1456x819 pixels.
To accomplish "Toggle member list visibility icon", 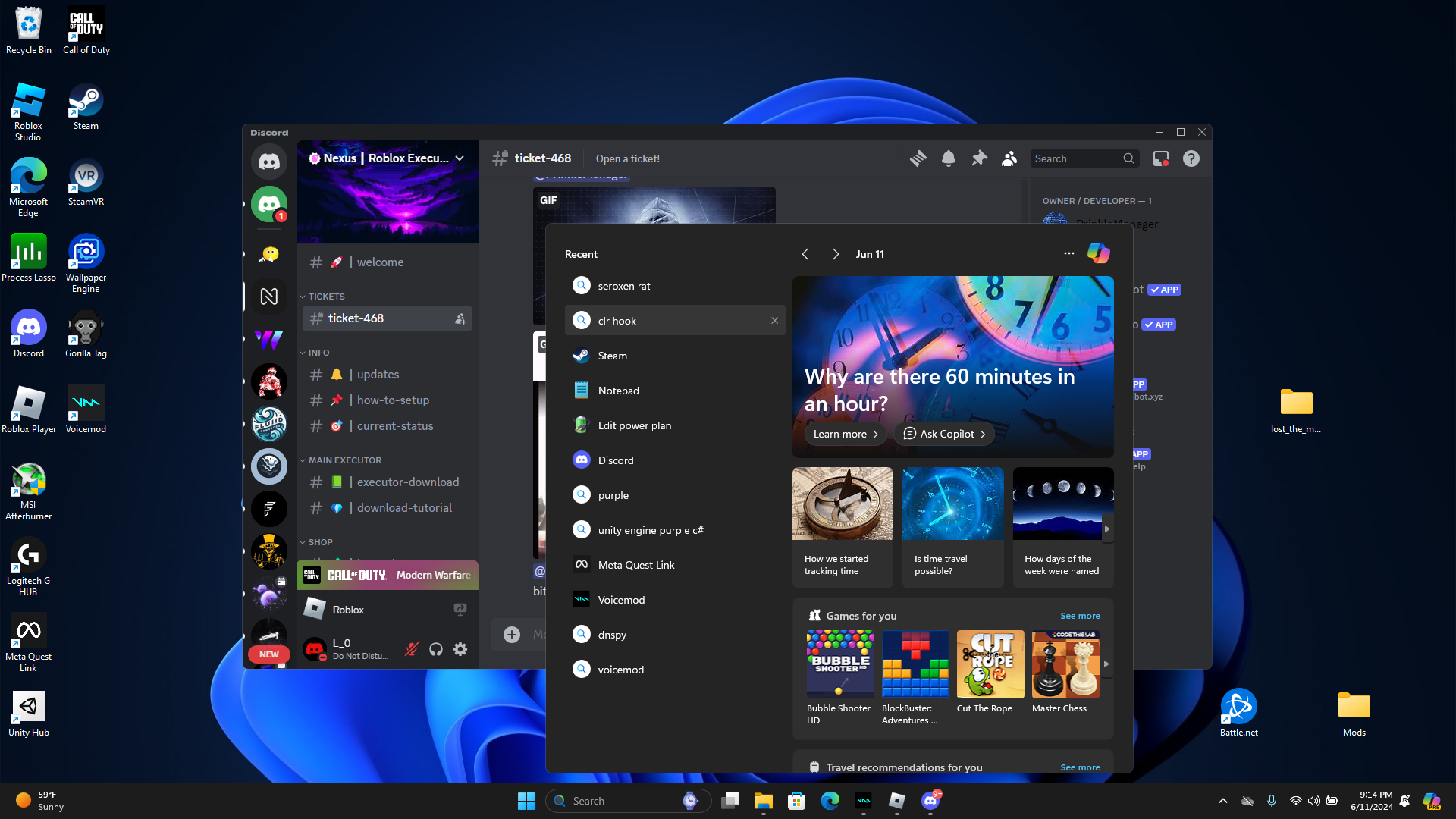I will tap(1009, 158).
